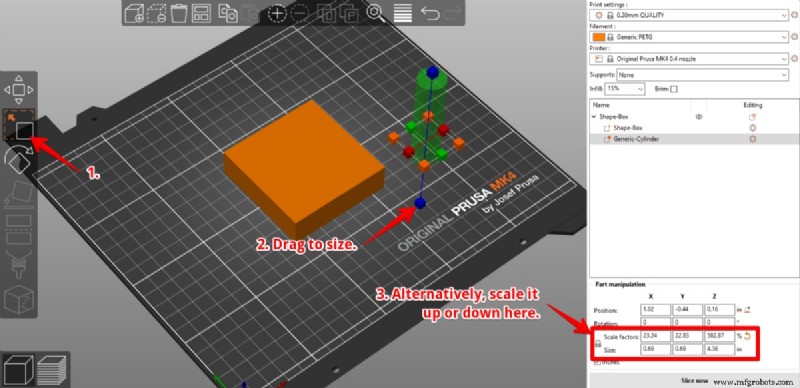The height and width of the screenshot is (388, 800).
Task: Click the Add instance plus icon
Action: point(277,13)
